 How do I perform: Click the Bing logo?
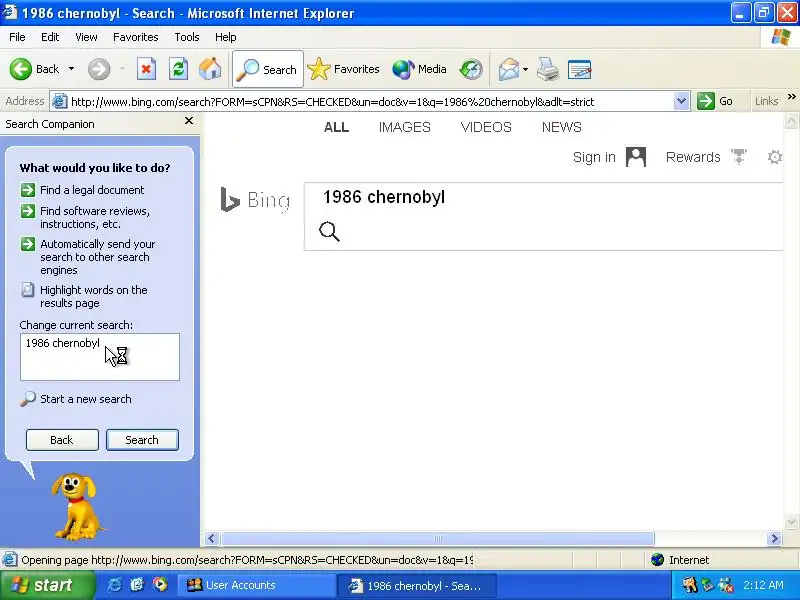point(255,199)
